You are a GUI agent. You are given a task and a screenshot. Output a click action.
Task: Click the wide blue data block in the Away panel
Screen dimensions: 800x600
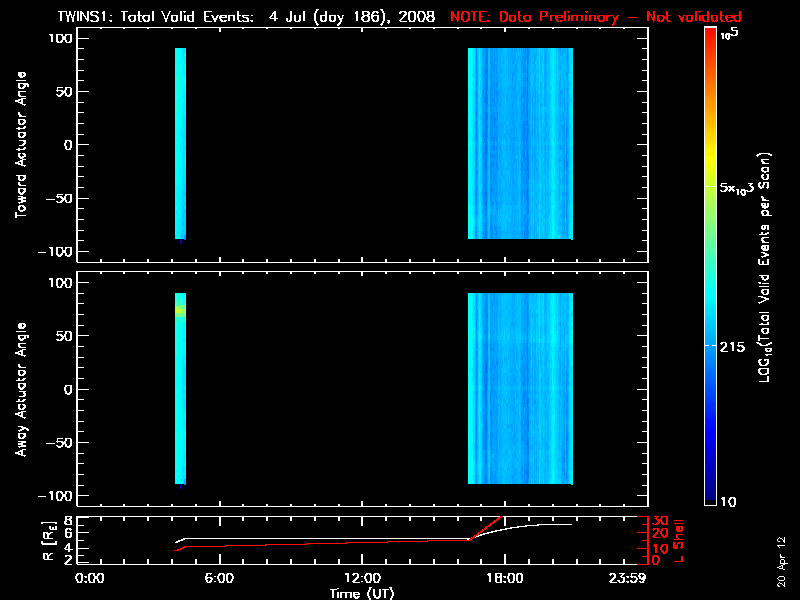520,388
